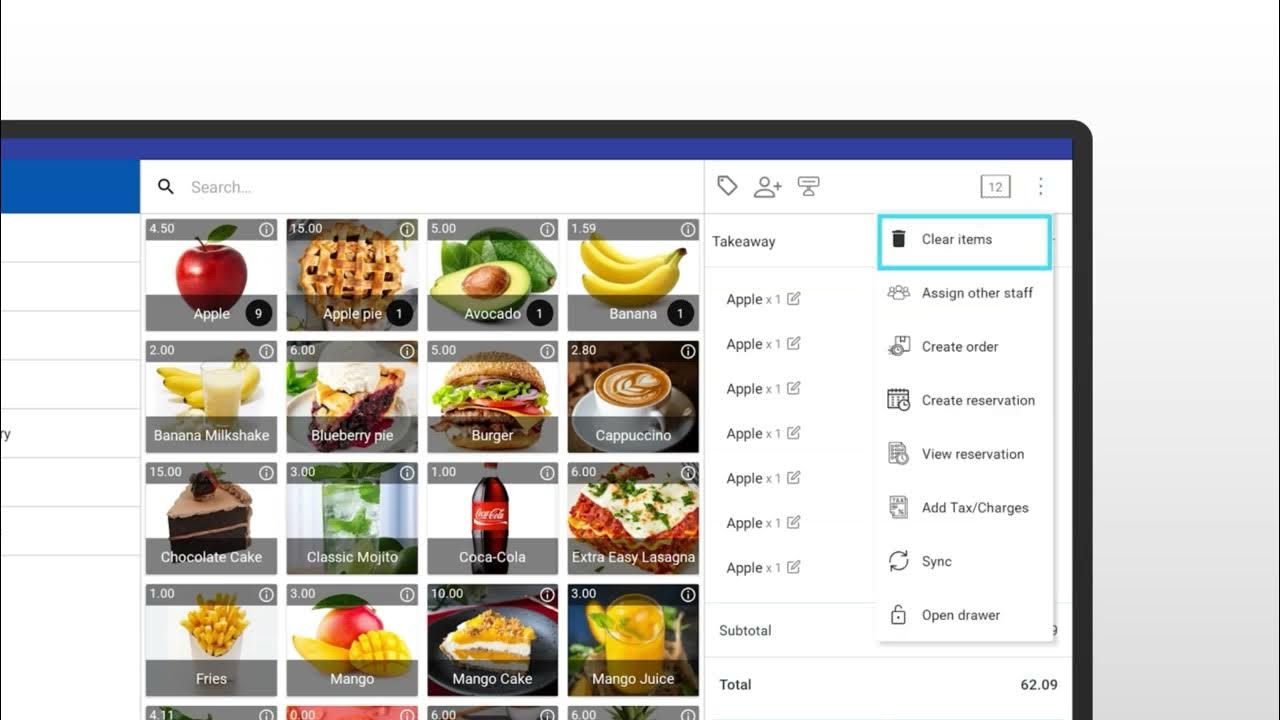The image size is (1280, 720).
Task: Open info icon on Classic Mojito tile
Action: [x=407, y=473]
